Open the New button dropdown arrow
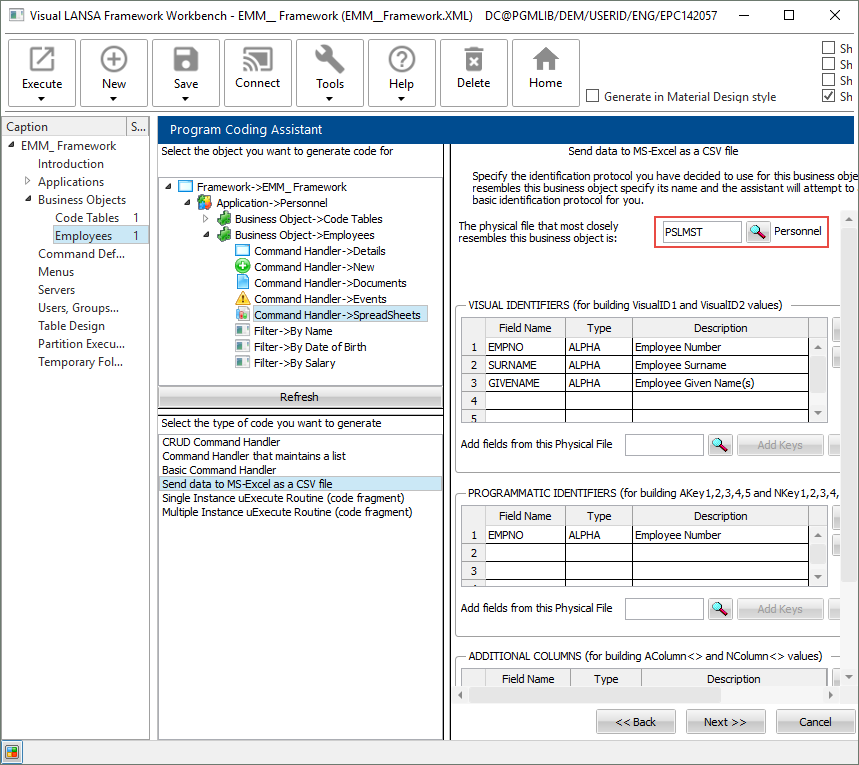The image size is (859, 765). (x=114, y=99)
